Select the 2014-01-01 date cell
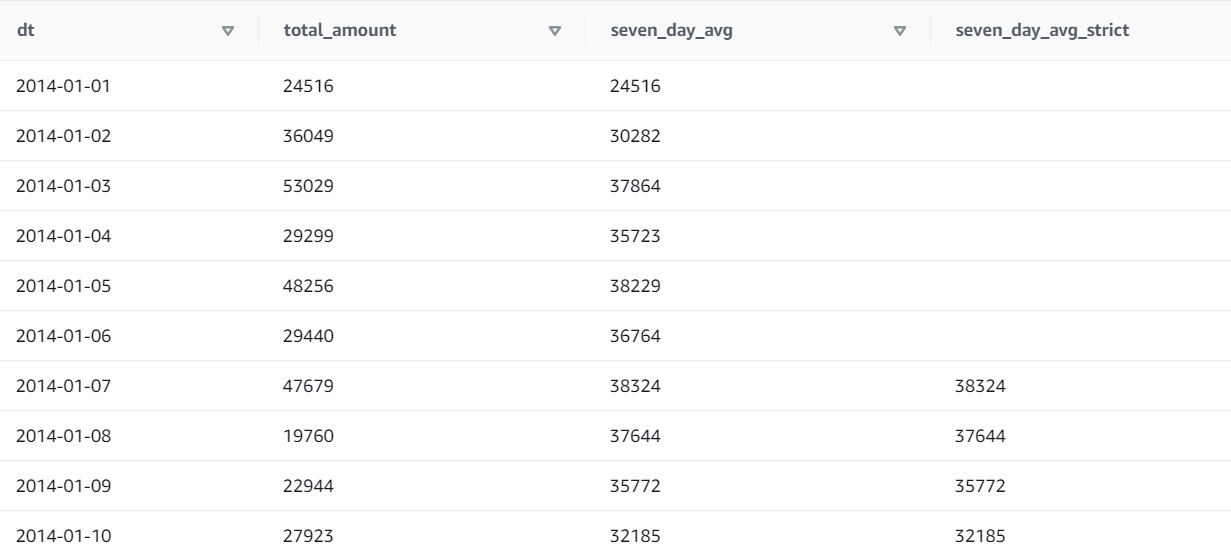The image size is (1231, 558). [64, 86]
